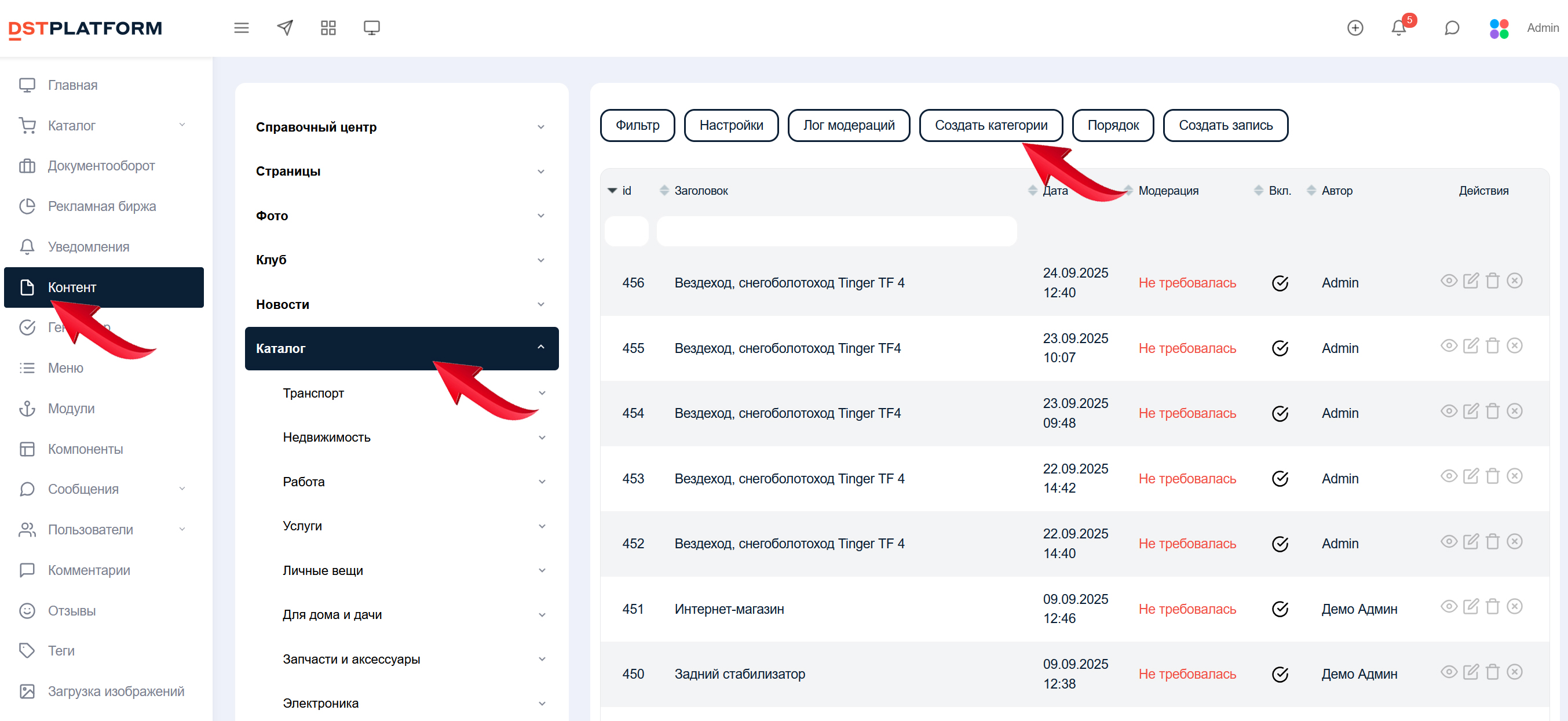Click the multicolor dots avatar icon
This screenshot has width=1568, height=721.
(x=1498, y=28)
